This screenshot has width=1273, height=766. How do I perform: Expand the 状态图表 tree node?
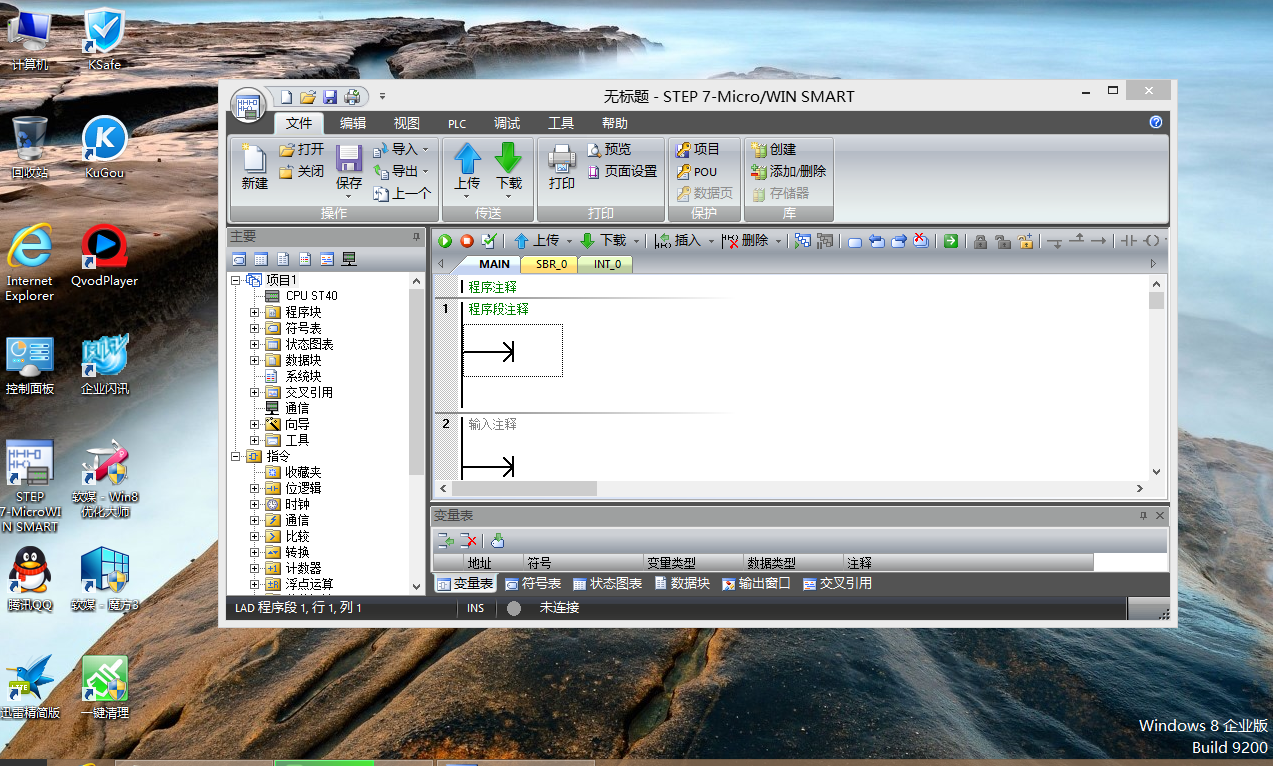(x=254, y=344)
